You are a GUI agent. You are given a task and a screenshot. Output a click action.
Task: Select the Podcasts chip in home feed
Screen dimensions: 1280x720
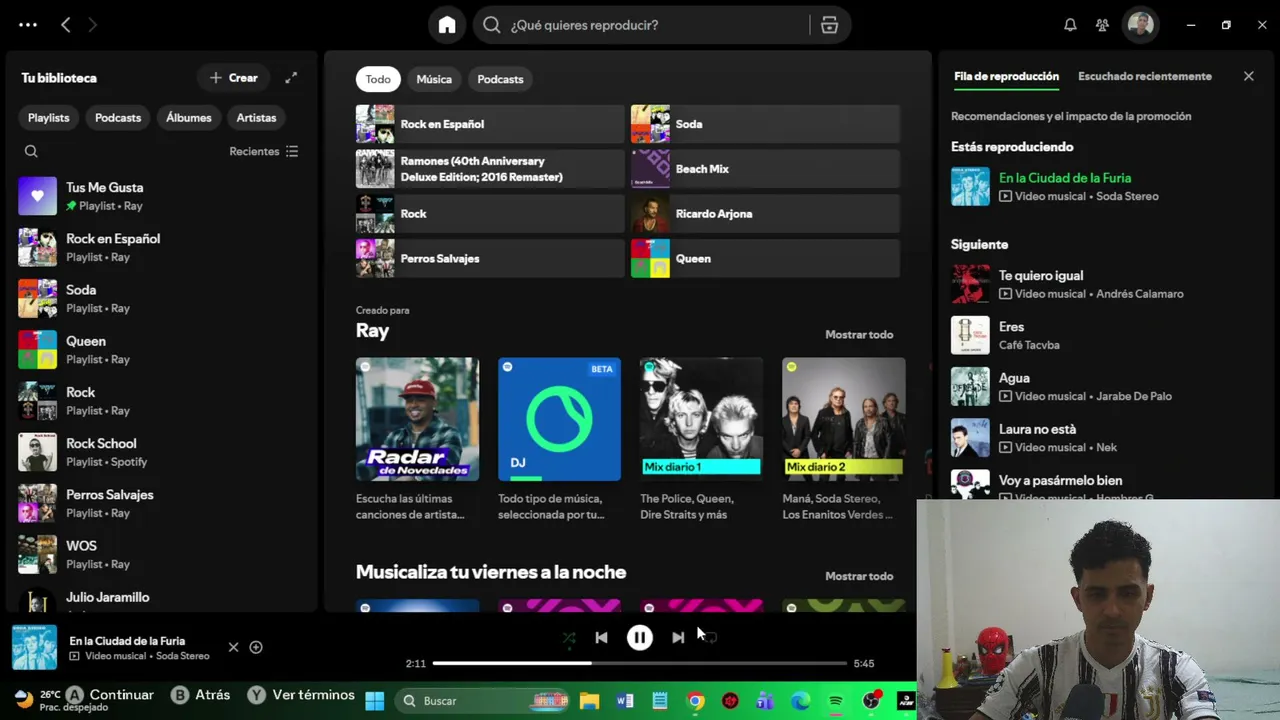[x=500, y=79]
